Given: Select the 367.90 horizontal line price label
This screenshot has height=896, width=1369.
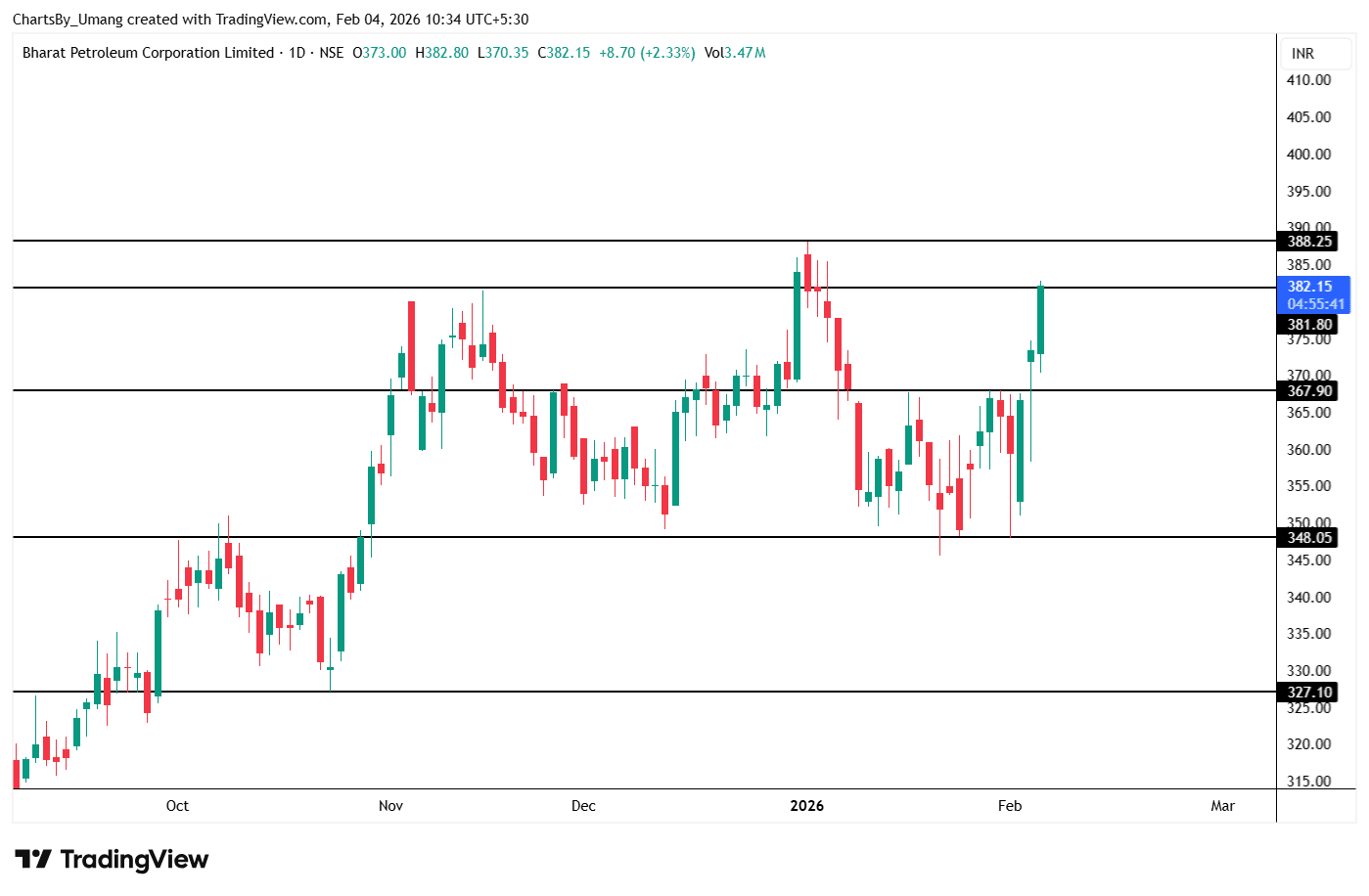Looking at the screenshot, I should (x=1308, y=391).
